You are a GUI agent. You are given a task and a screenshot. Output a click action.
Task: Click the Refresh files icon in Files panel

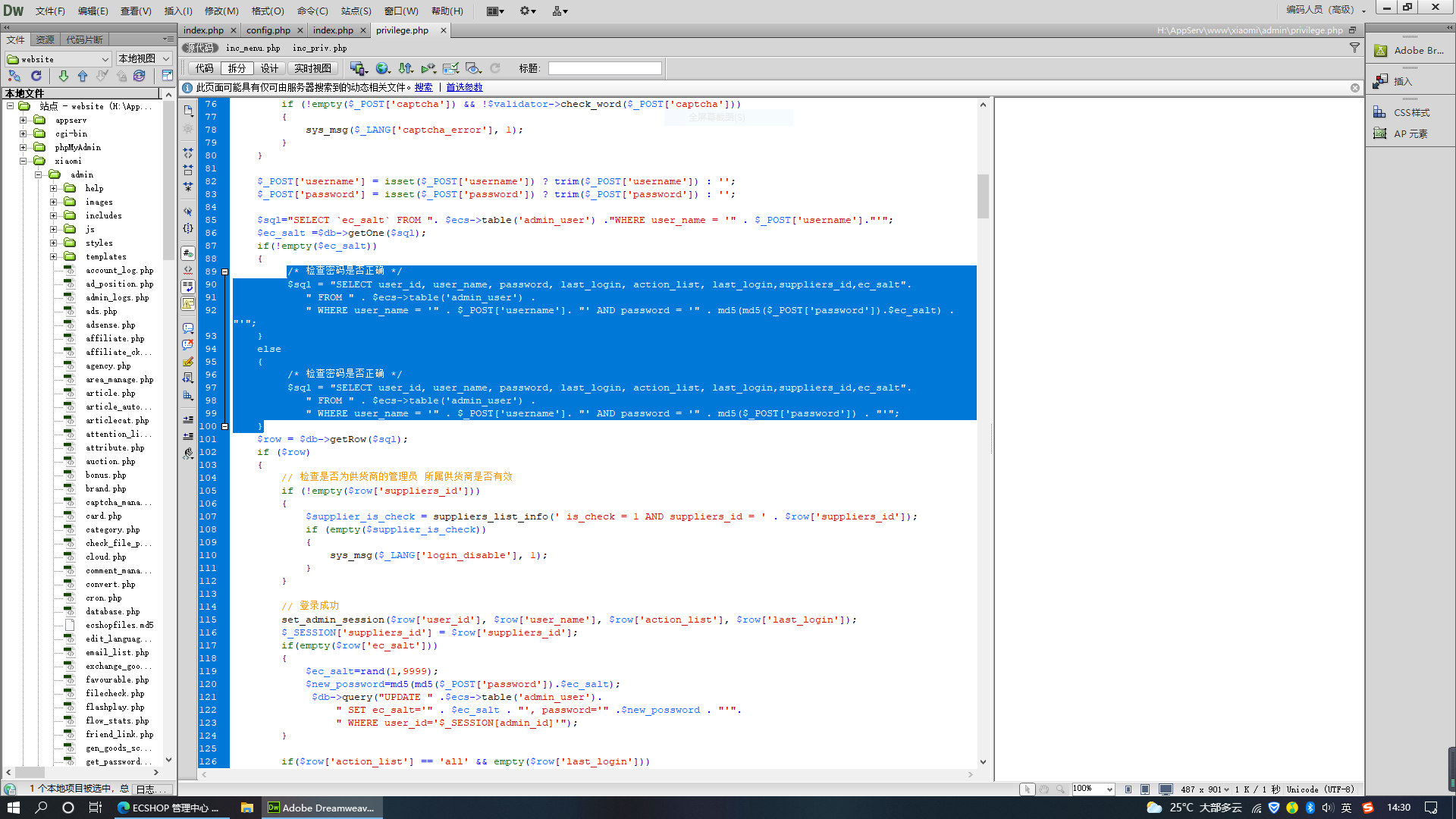coord(36,76)
